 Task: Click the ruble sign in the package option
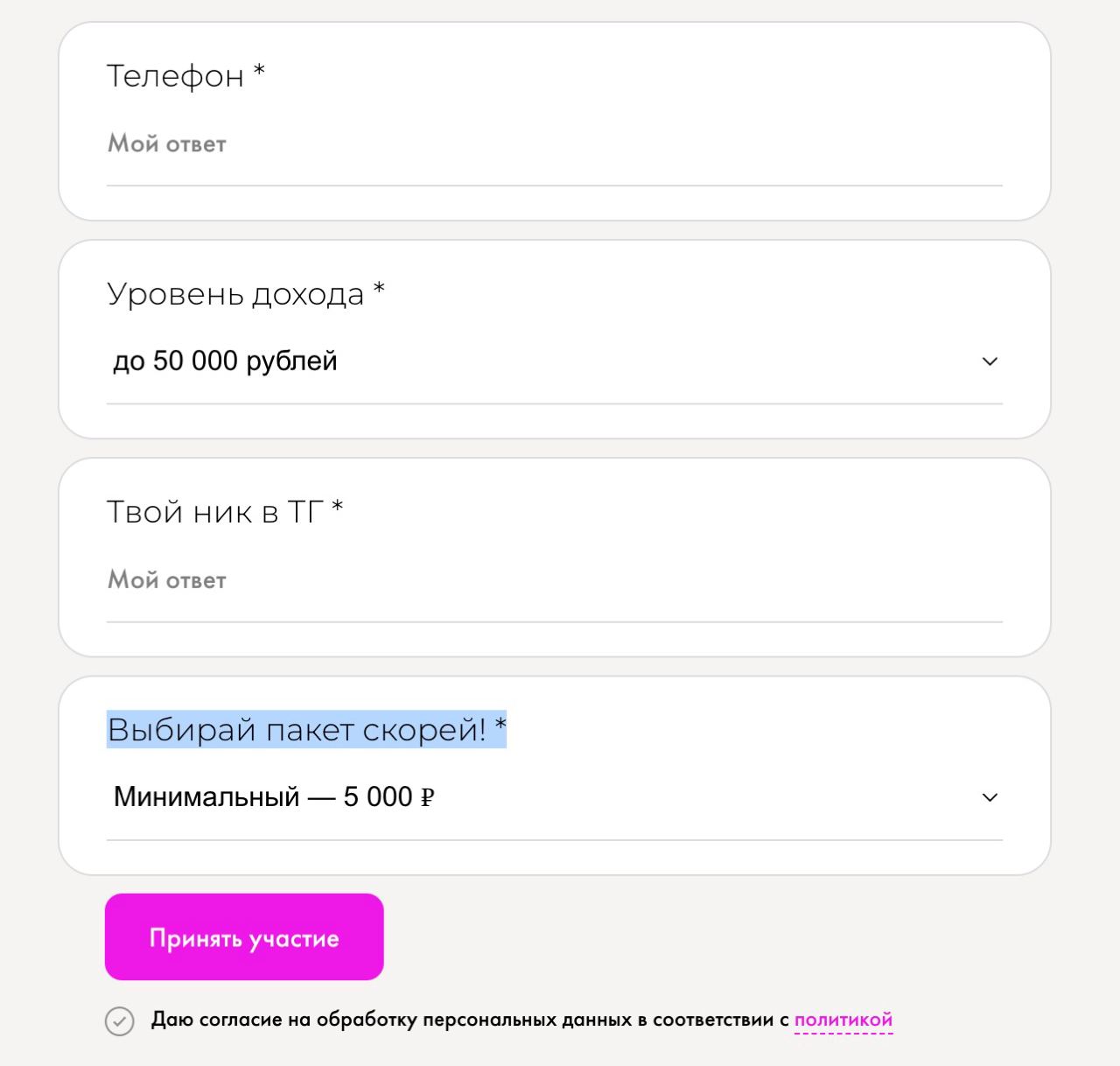click(428, 798)
